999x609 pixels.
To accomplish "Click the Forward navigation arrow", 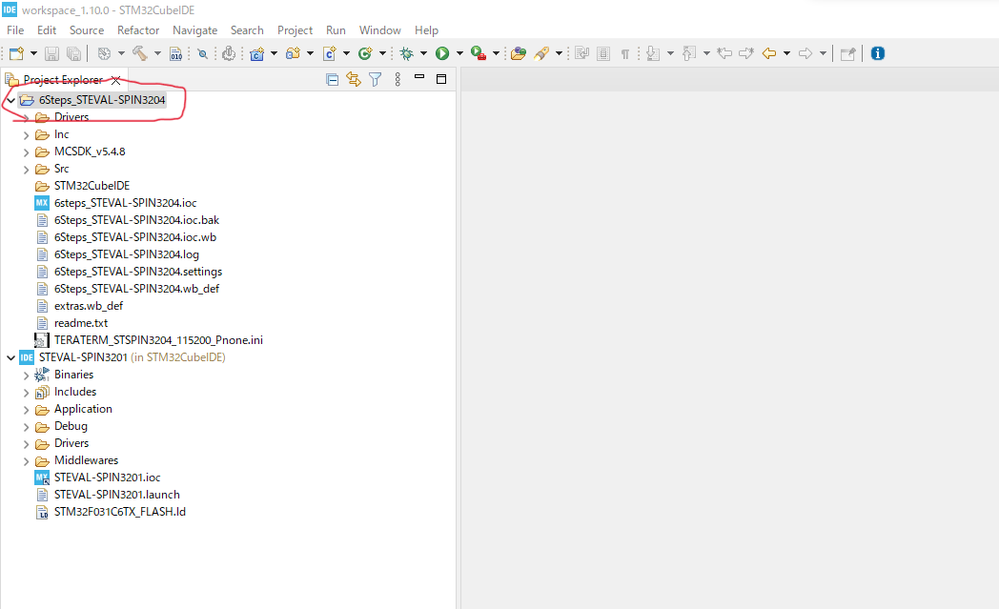I will pos(805,54).
